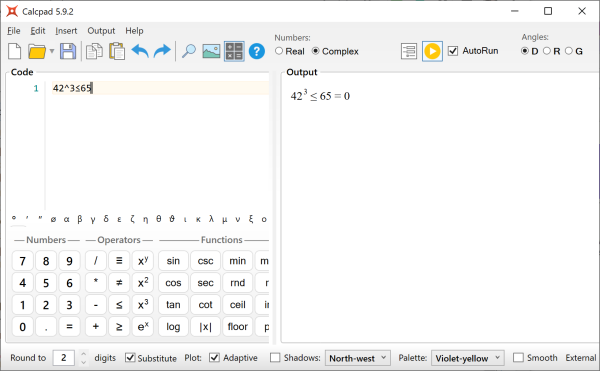Enable the Shadows checkbox
The image size is (600, 371).
pos(275,358)
